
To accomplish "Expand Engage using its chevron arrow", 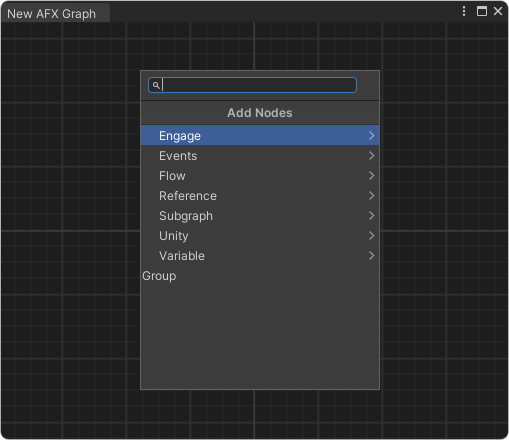I will click(372, 135).
